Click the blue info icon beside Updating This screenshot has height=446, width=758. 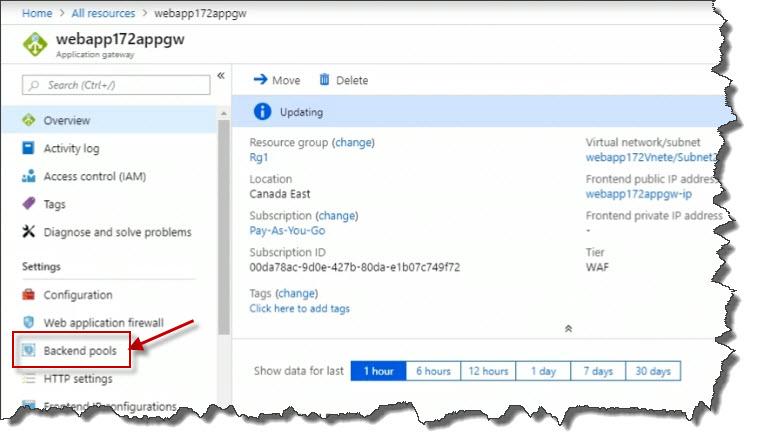click(x=262, y=112)
